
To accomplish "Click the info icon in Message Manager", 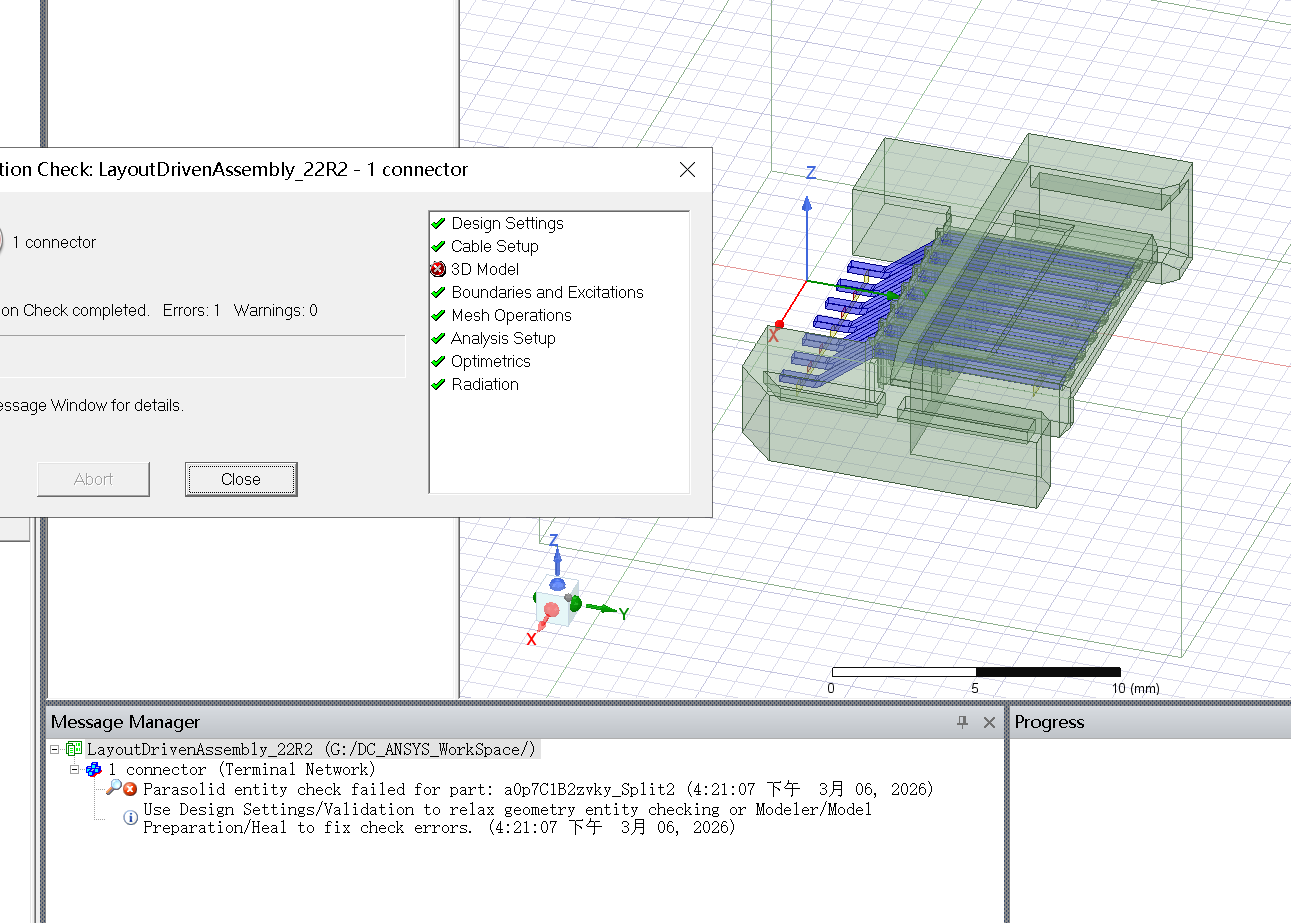I will point(130,818).
